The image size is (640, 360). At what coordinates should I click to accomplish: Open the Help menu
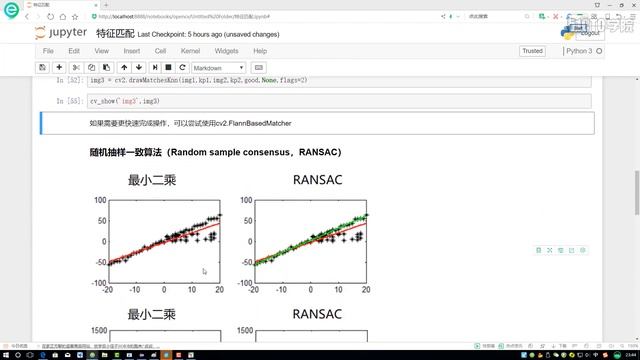pyautogui.click(x=260, y=51)
